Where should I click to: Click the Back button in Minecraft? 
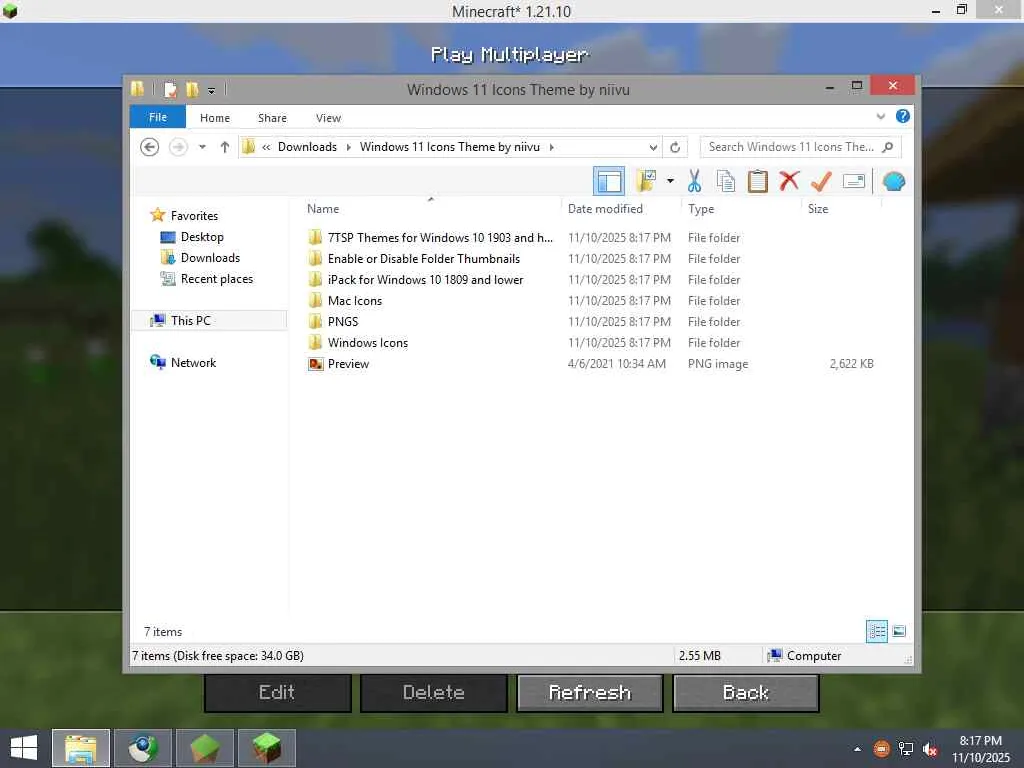click(746, 692)
